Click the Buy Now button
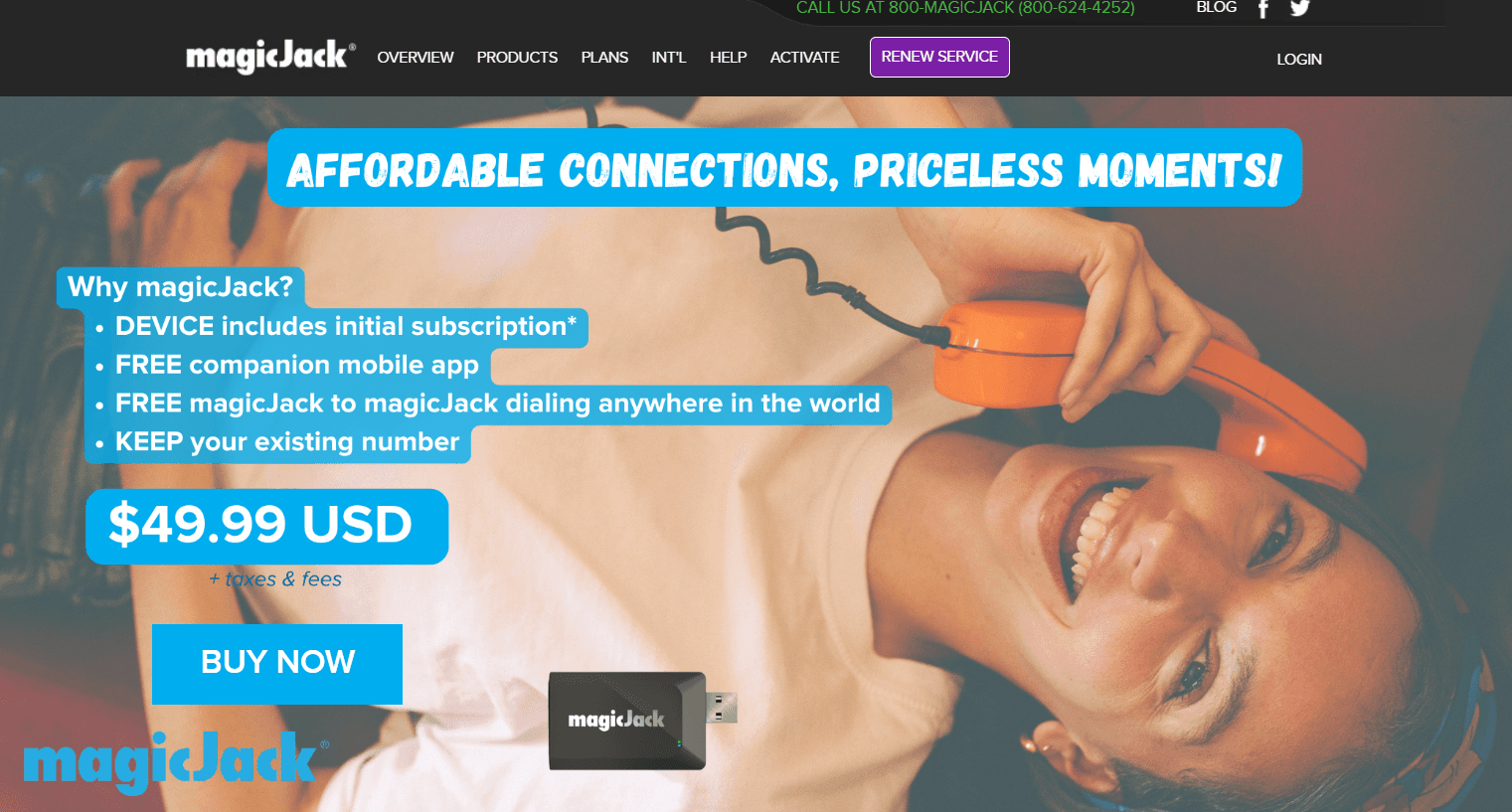Image resolution: width=1512 pixels, height=812 pixels. click(x=277, y=664)
